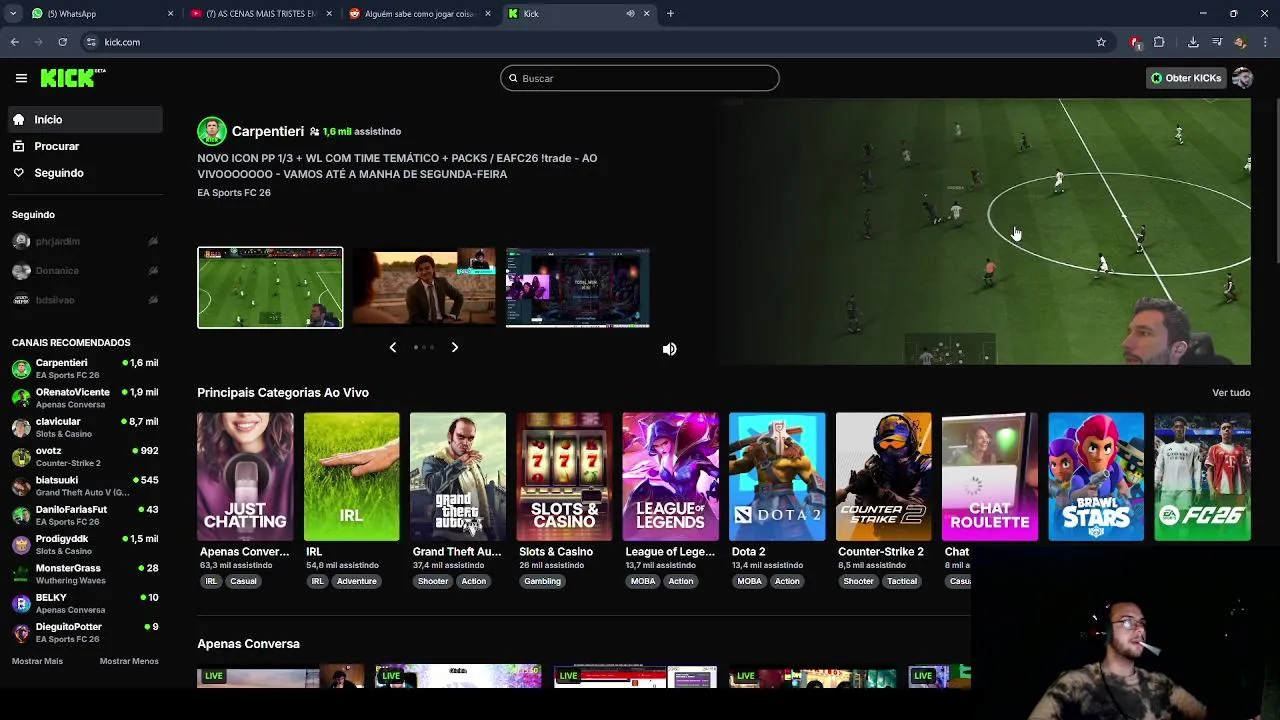Click the MOBA tag under League of Legends

643,581
